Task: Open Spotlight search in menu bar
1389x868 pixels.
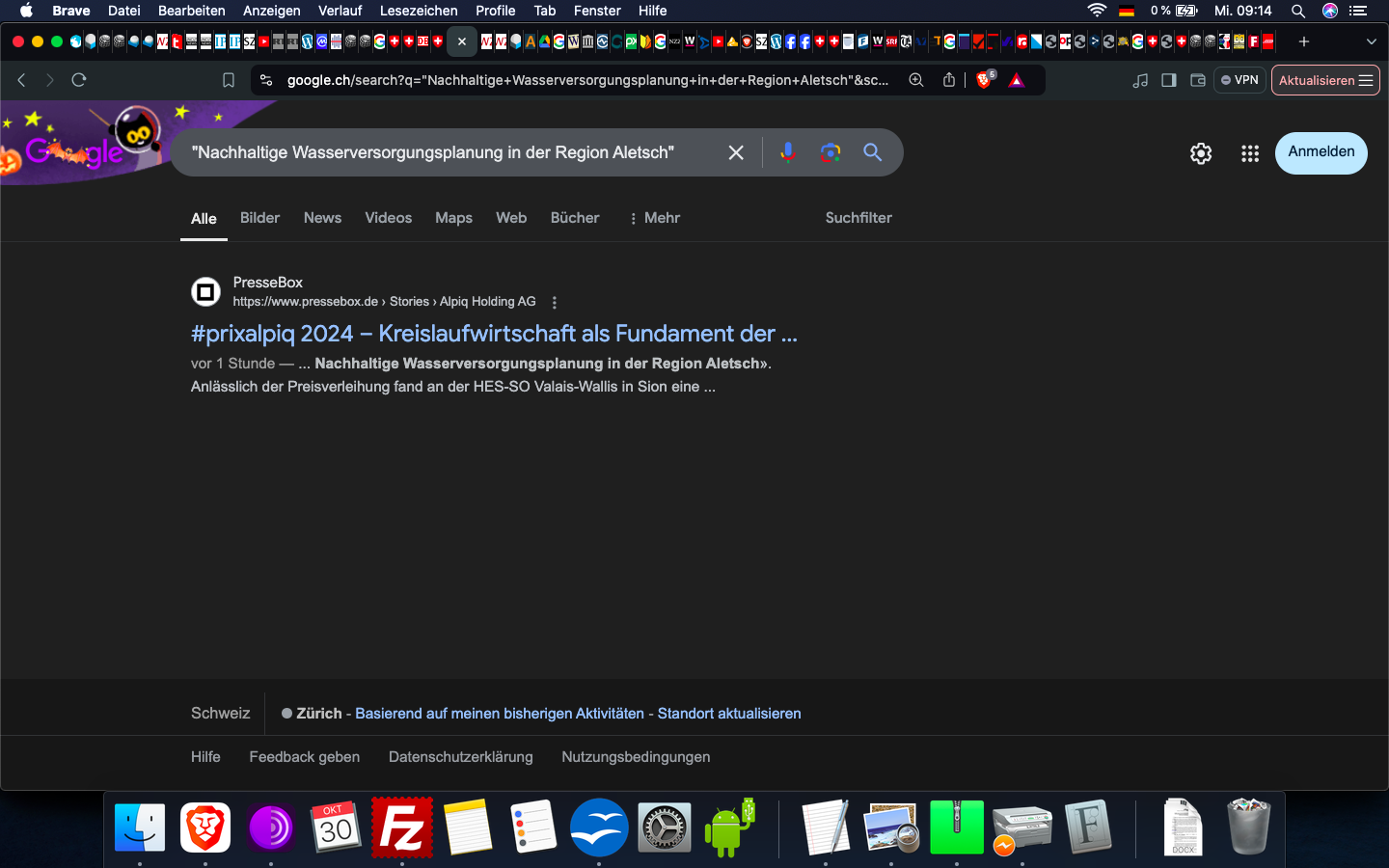Action: click(x=1298, y=11)
